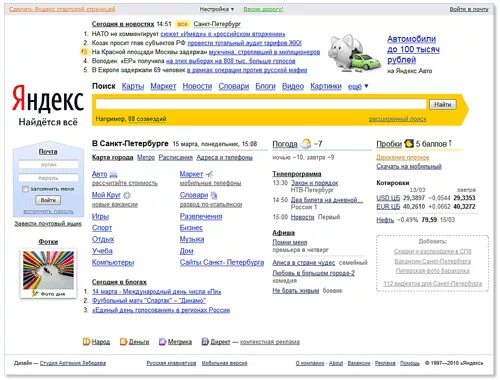
Task: Click the piggy bank car ad image
Action: [354, 53]
